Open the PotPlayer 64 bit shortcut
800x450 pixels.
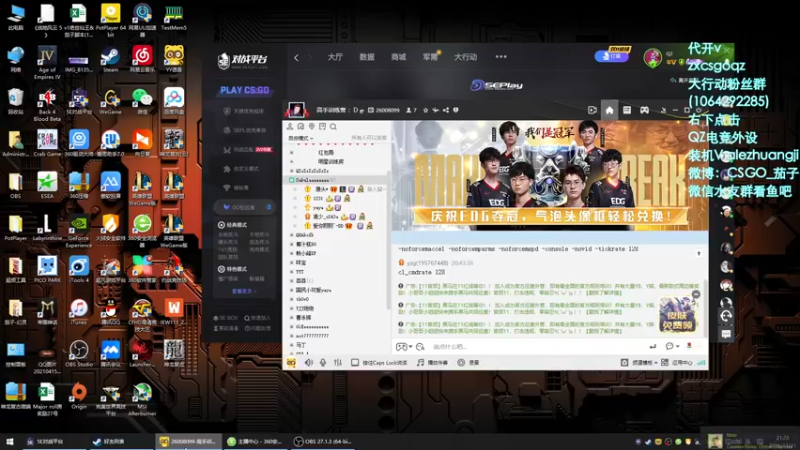110,20
